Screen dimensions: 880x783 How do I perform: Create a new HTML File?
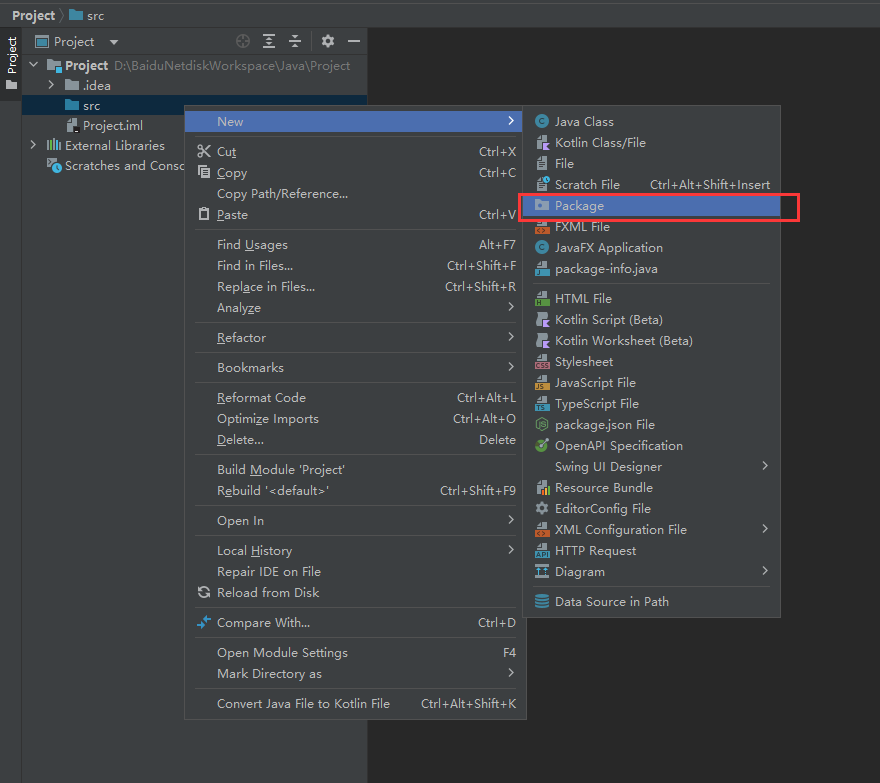pos(583,298)
